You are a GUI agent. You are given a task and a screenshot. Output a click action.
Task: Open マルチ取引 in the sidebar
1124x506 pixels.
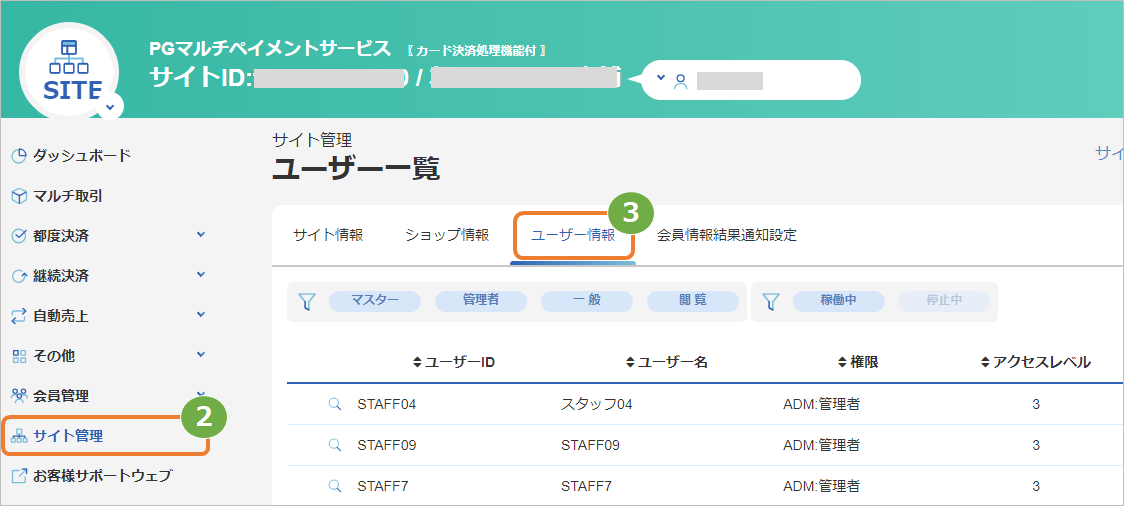(58, 196)
